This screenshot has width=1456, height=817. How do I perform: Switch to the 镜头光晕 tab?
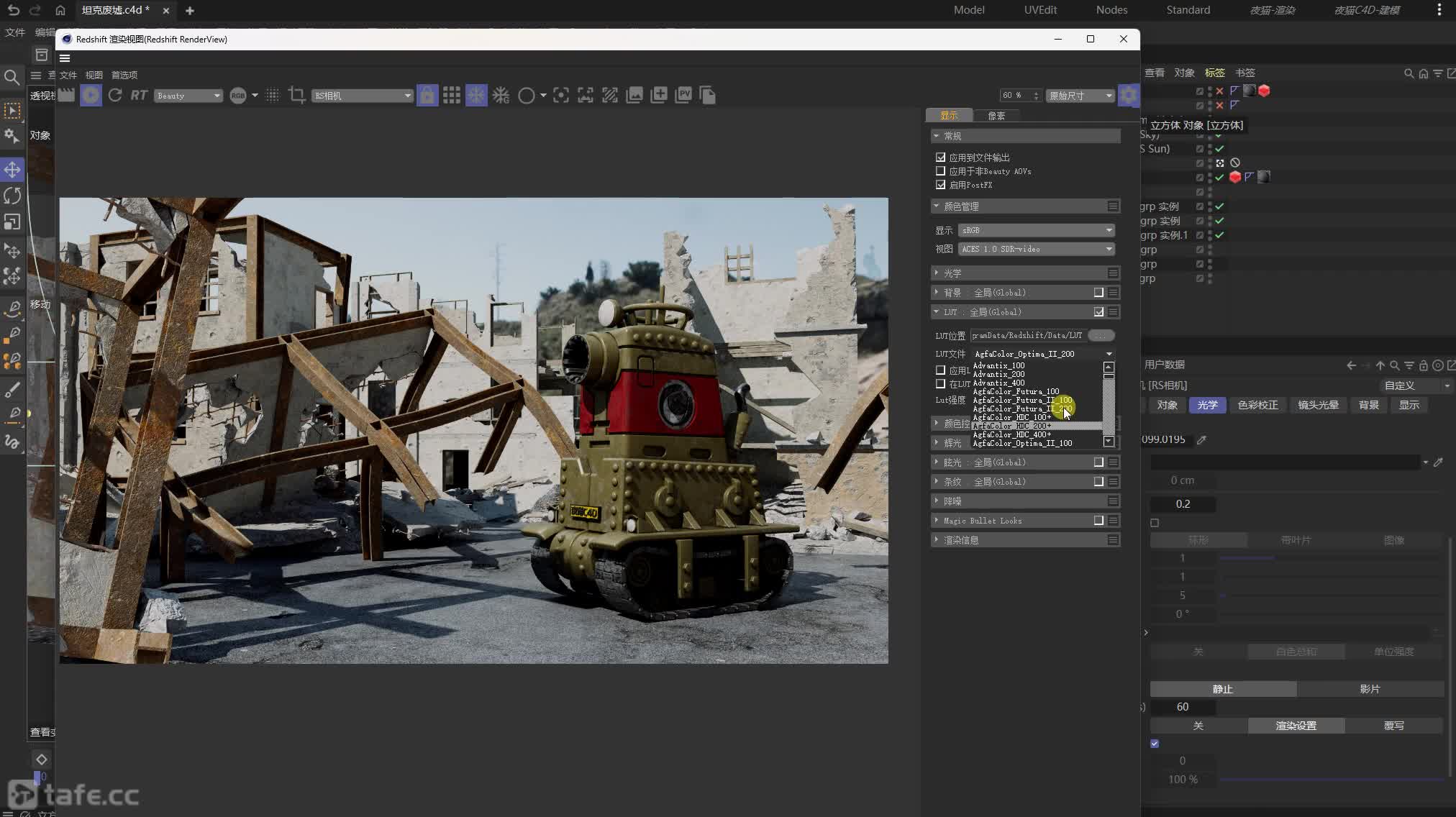(x=1318, y=405)
